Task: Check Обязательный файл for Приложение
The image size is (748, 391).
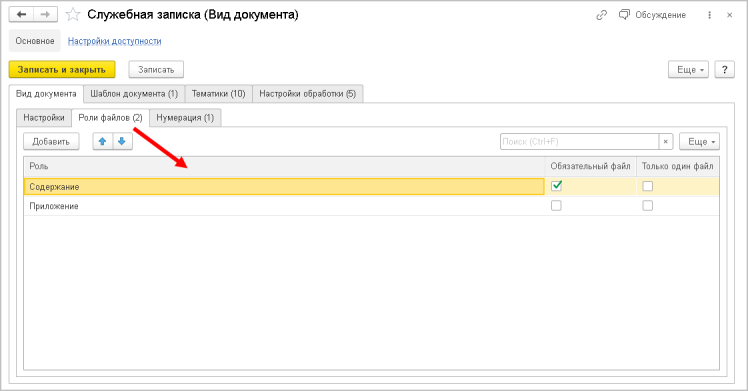Action: [x=556, y=206]
